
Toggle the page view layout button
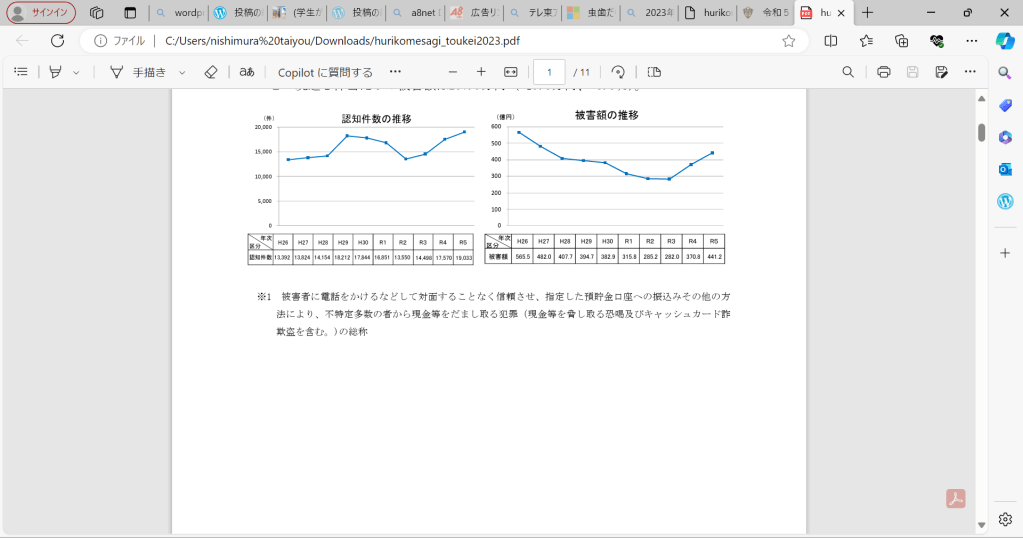(654, 72)
